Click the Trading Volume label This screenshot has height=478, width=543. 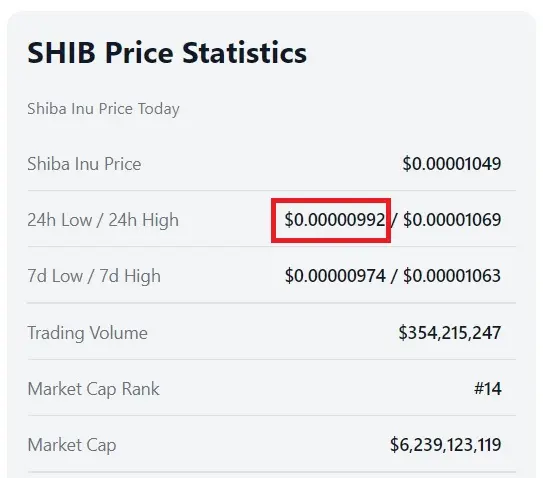[87, 333]
